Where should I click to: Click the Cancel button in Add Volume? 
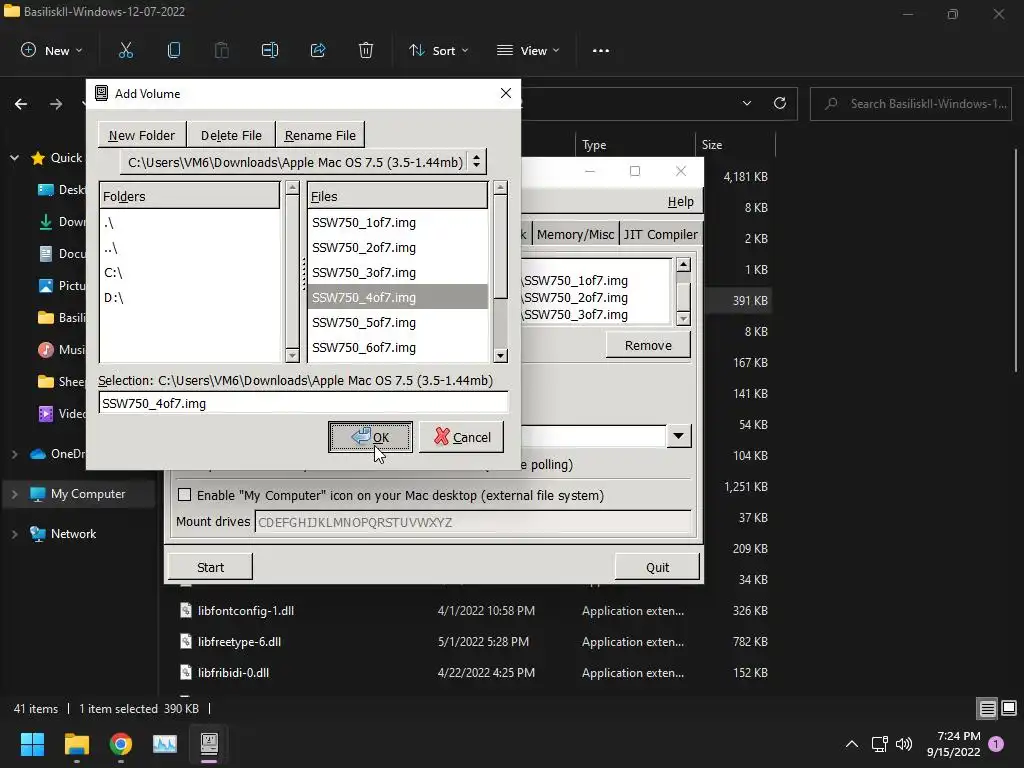(461, 437)
